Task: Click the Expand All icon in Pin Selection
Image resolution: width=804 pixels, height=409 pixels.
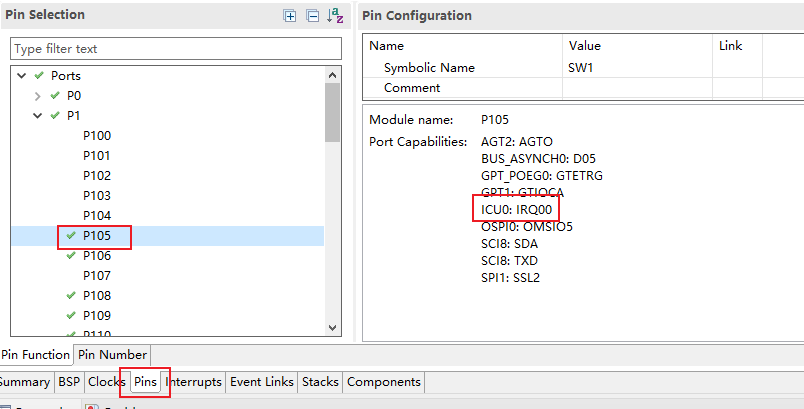Action: click(x=290, y=15)
